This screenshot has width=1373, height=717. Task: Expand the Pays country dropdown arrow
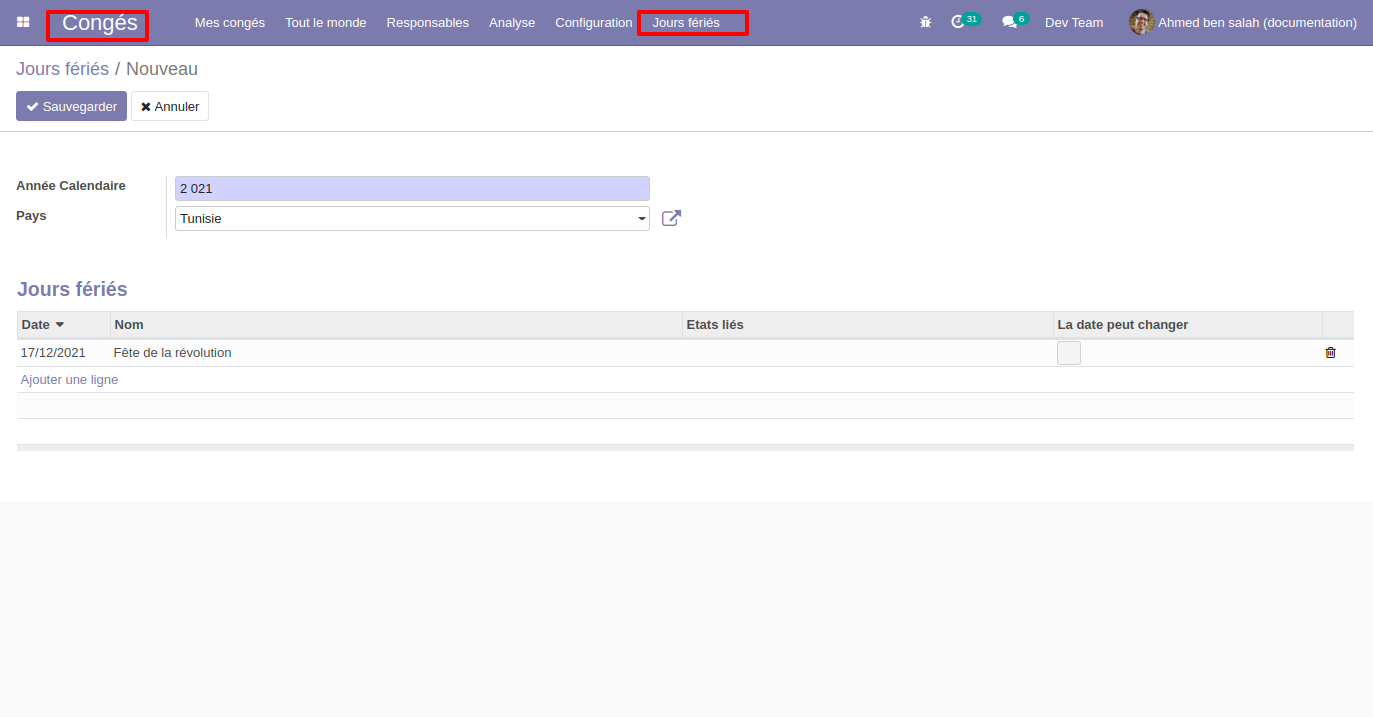pyautogui.click(x=641, y=219)
